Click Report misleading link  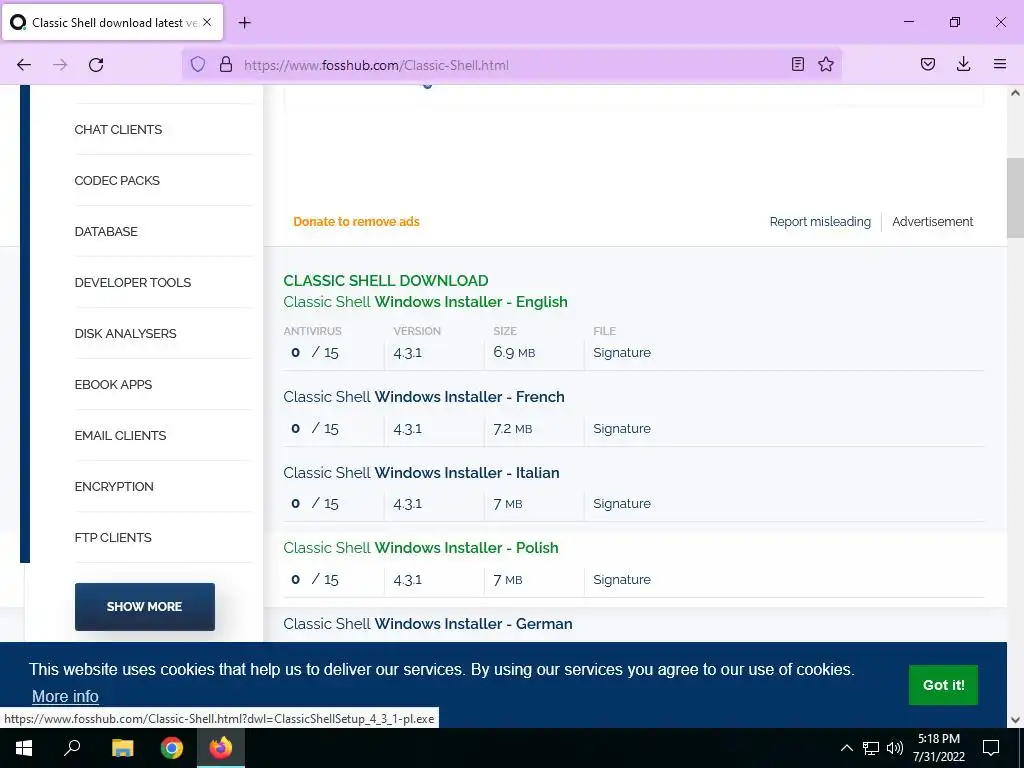820,221
